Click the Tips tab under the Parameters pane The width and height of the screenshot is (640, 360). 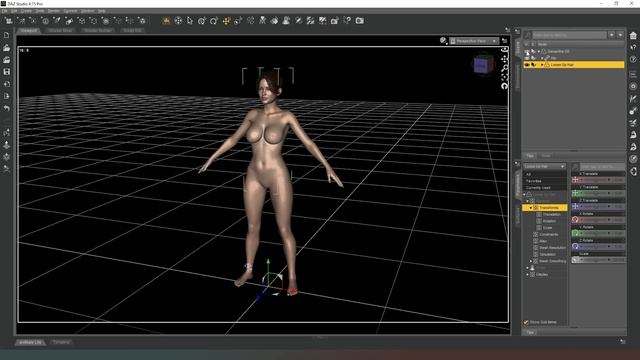pos(530,333)
